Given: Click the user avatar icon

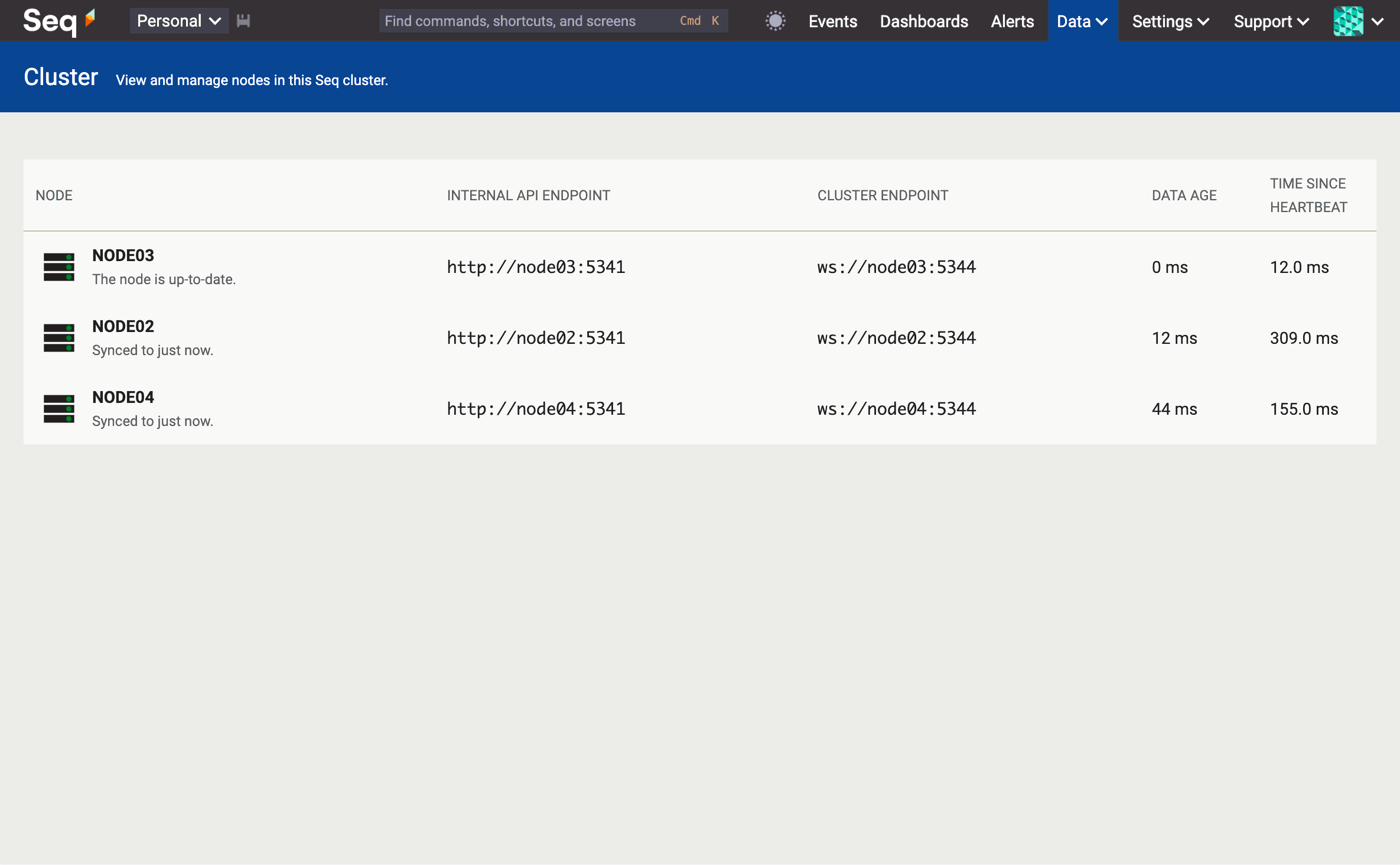Looking at the screenshot, I should pos(1349,21).
